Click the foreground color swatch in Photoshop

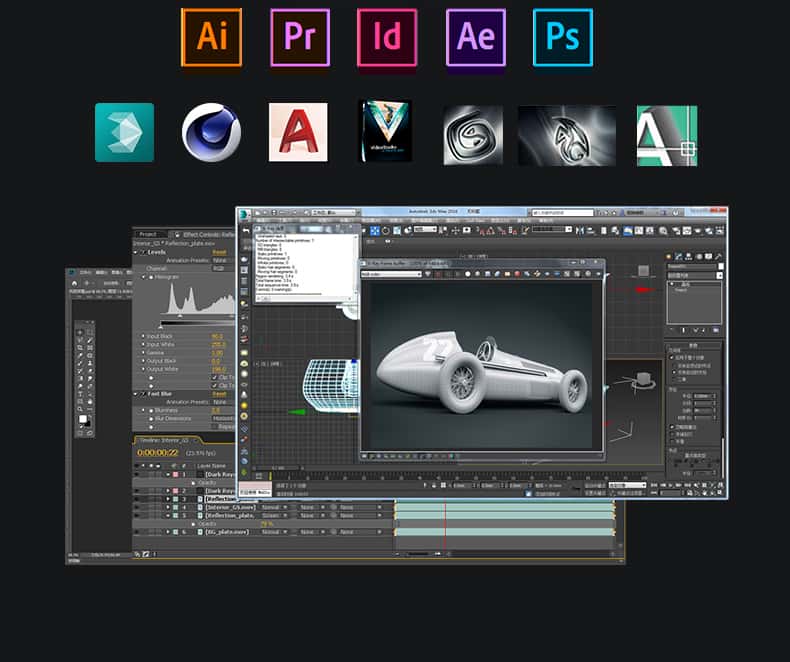83,419
